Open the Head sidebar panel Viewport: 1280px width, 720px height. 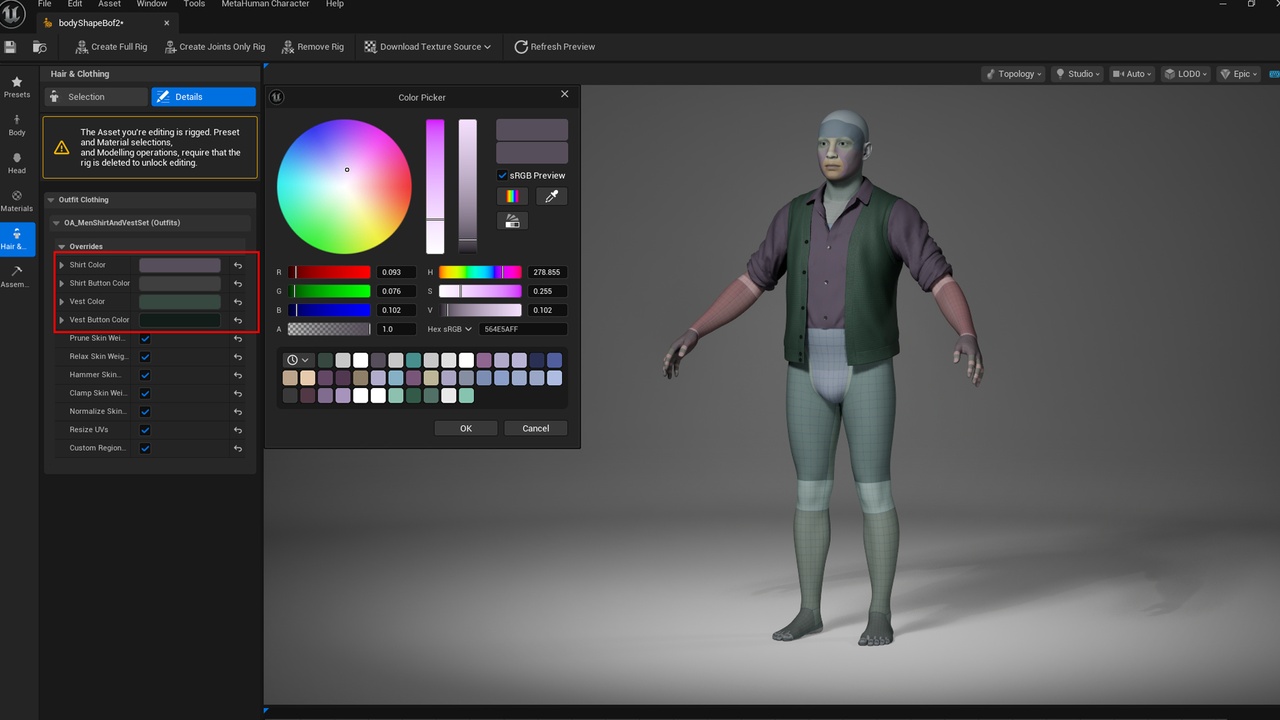tap(17, 163)
